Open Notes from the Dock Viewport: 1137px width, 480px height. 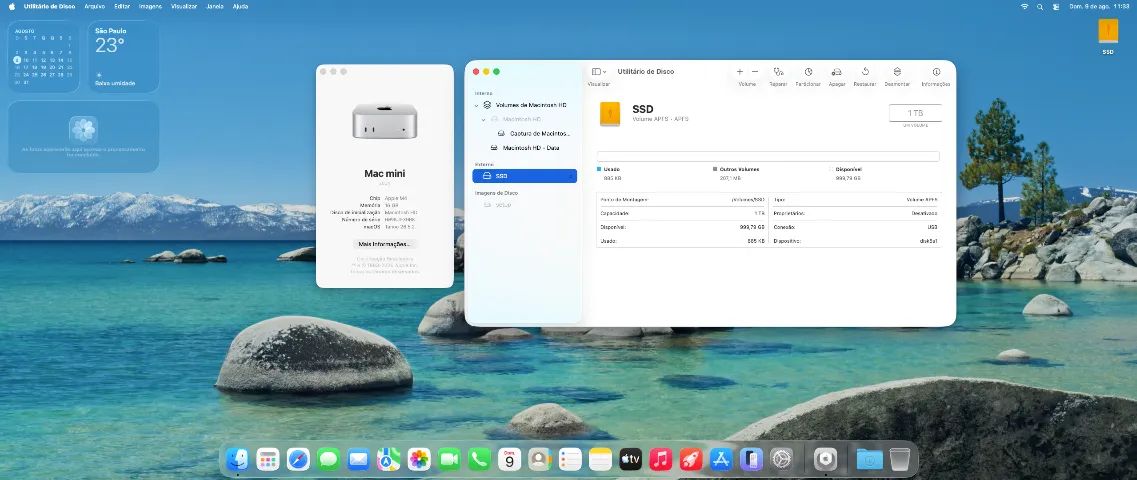tap(600, 459)
